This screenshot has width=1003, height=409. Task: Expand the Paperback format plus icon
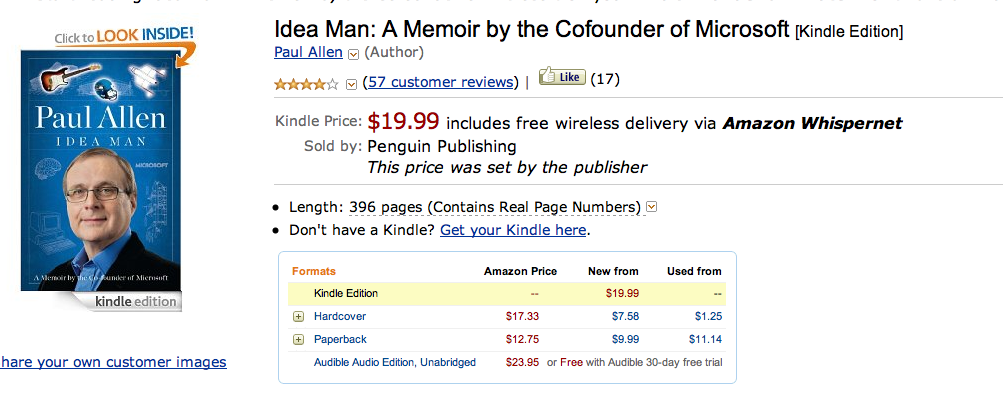point(298,339)
